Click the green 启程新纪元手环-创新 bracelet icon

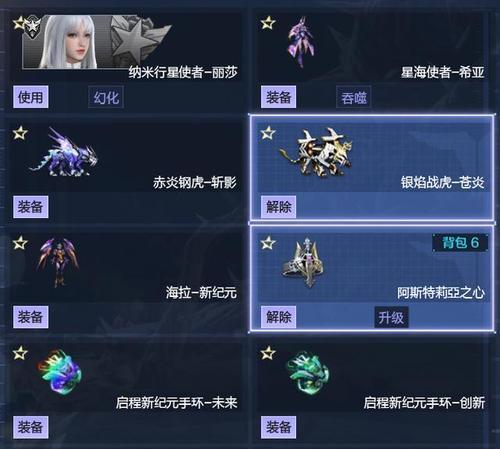307,372
